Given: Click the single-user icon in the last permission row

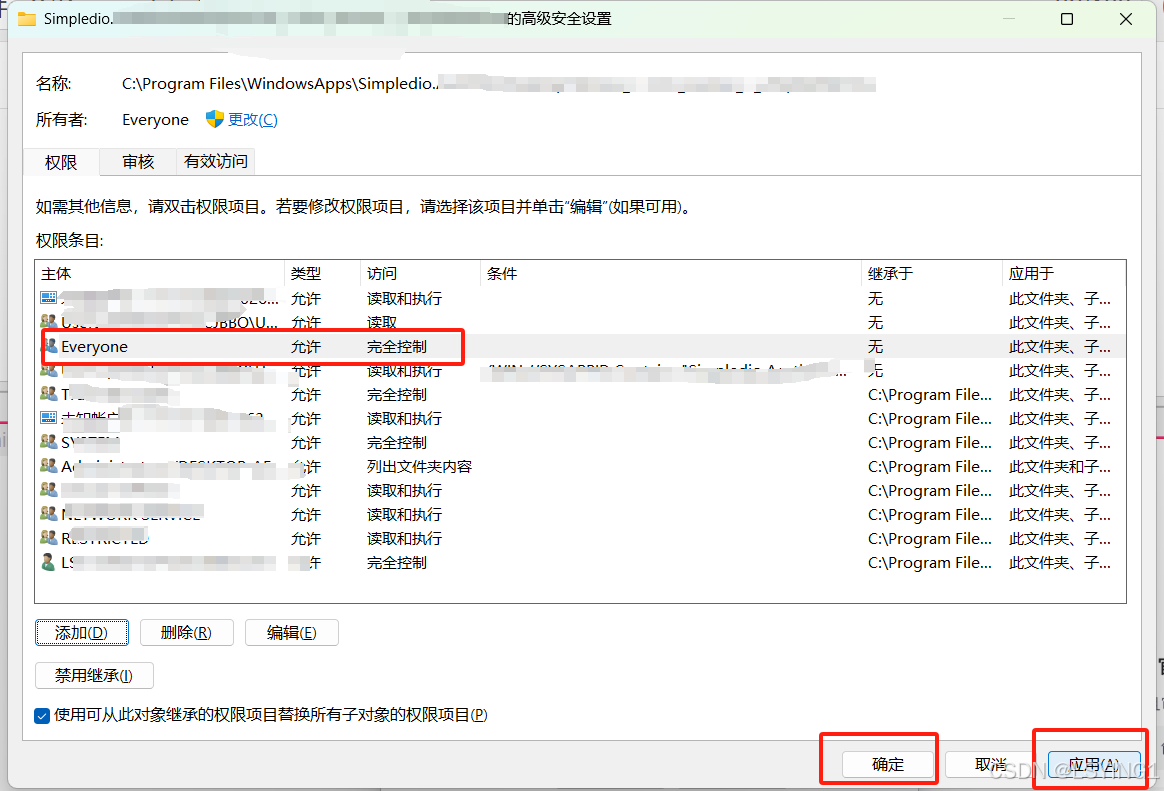Looking at the screenshot, I should tap(48, 562).
